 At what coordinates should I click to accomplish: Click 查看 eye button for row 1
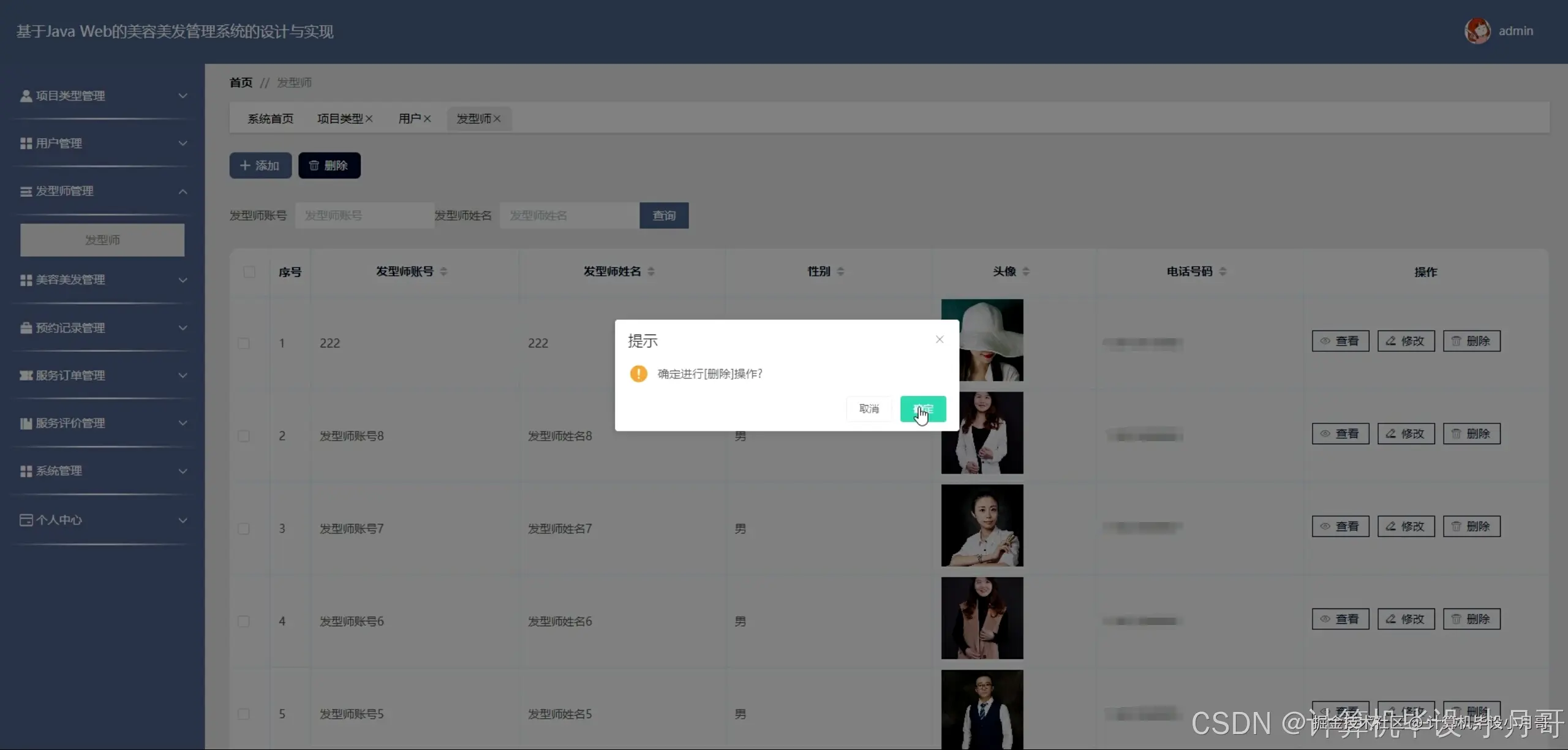coord(1340,341)
